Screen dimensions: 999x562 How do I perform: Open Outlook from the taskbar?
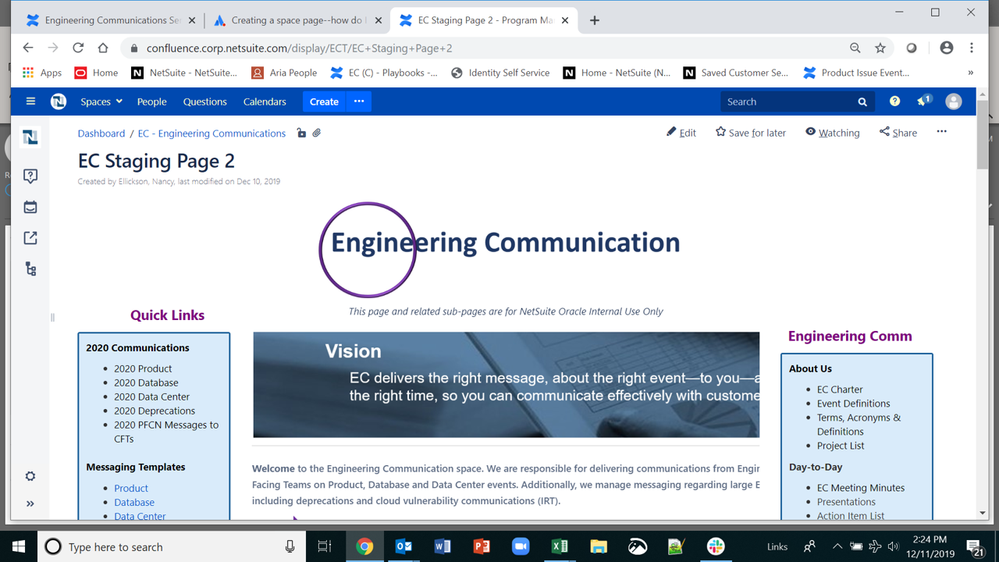click(x=403, y=546)
